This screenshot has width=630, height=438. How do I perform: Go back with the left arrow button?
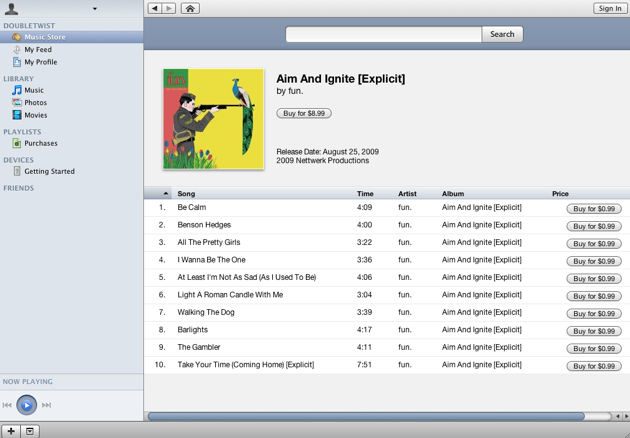[x=155, y=8]
